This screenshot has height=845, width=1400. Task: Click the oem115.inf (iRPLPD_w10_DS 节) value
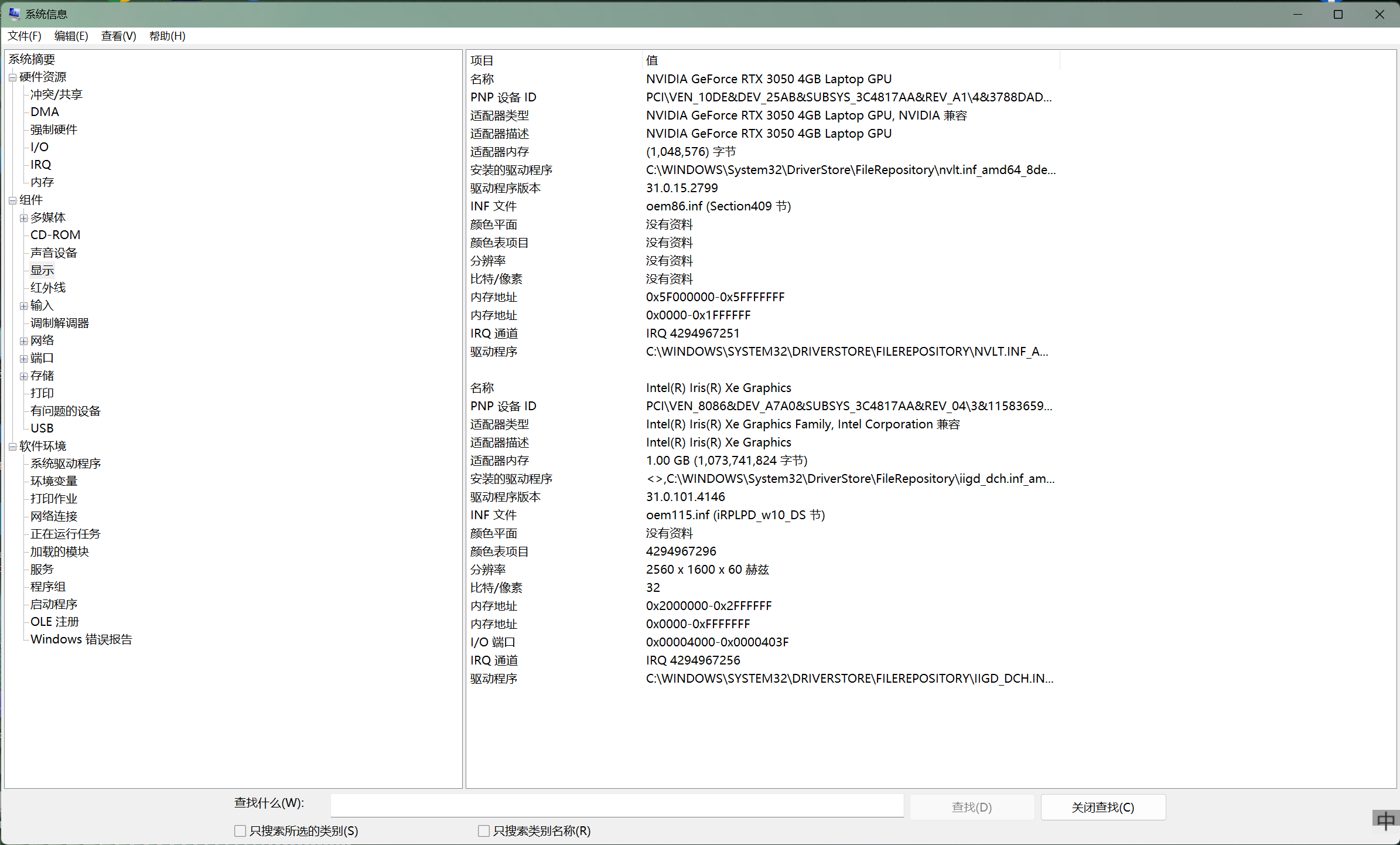point(735,515)
